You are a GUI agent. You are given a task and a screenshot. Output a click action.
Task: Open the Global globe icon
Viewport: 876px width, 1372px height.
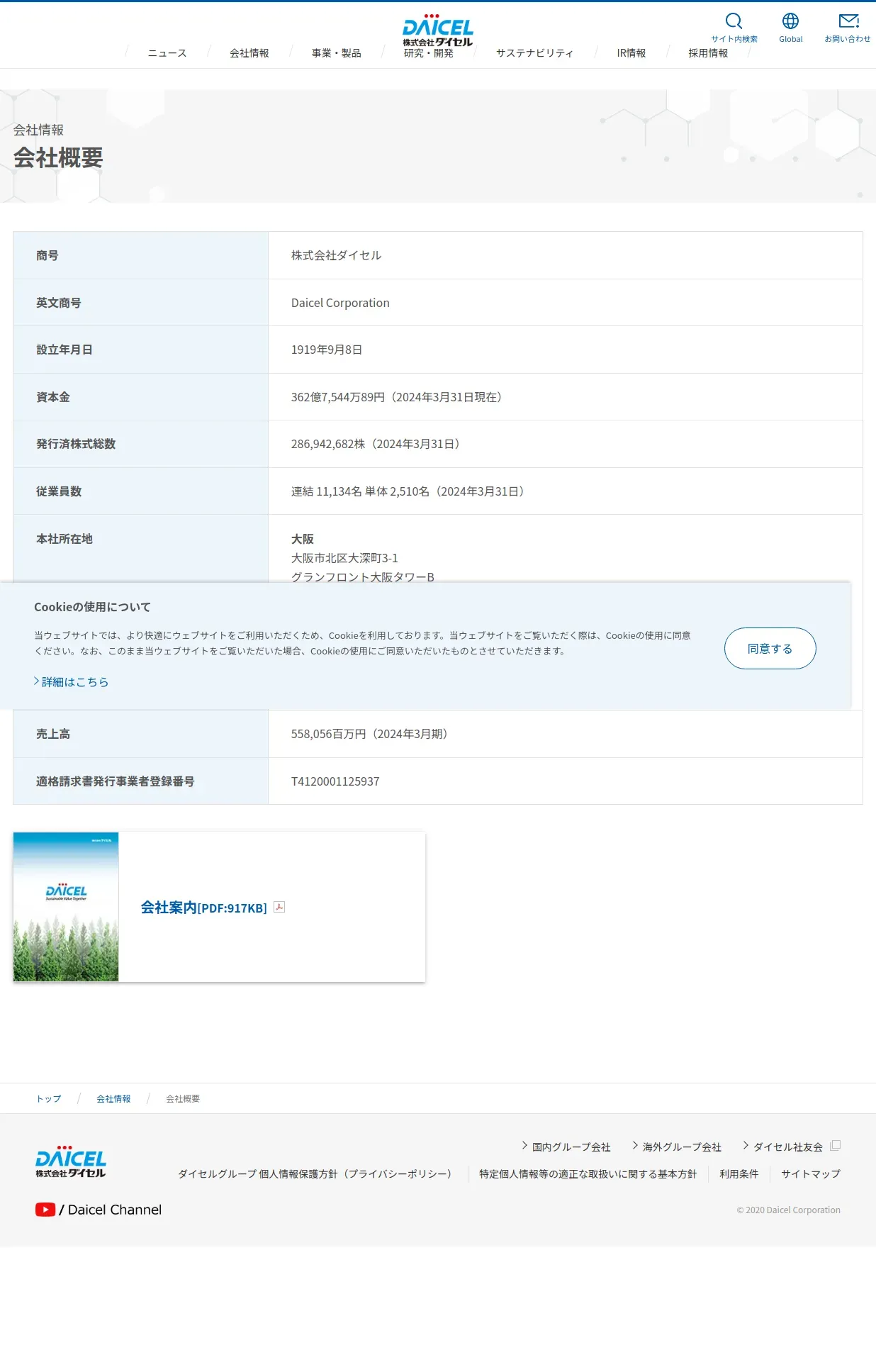790,21
